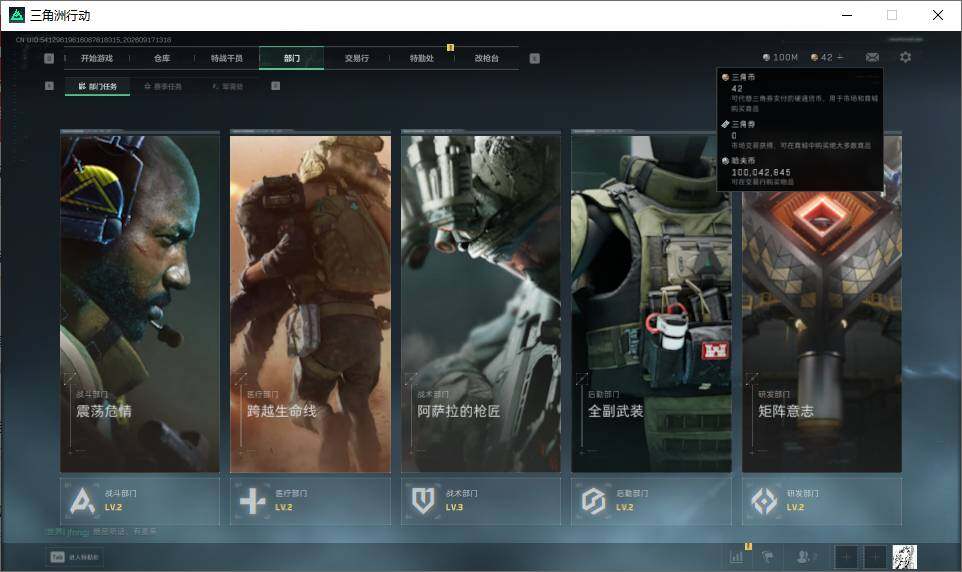Click the 100,042,845 balance value
This screenshot has height=572, width=962.
click(x=761, y=172)
